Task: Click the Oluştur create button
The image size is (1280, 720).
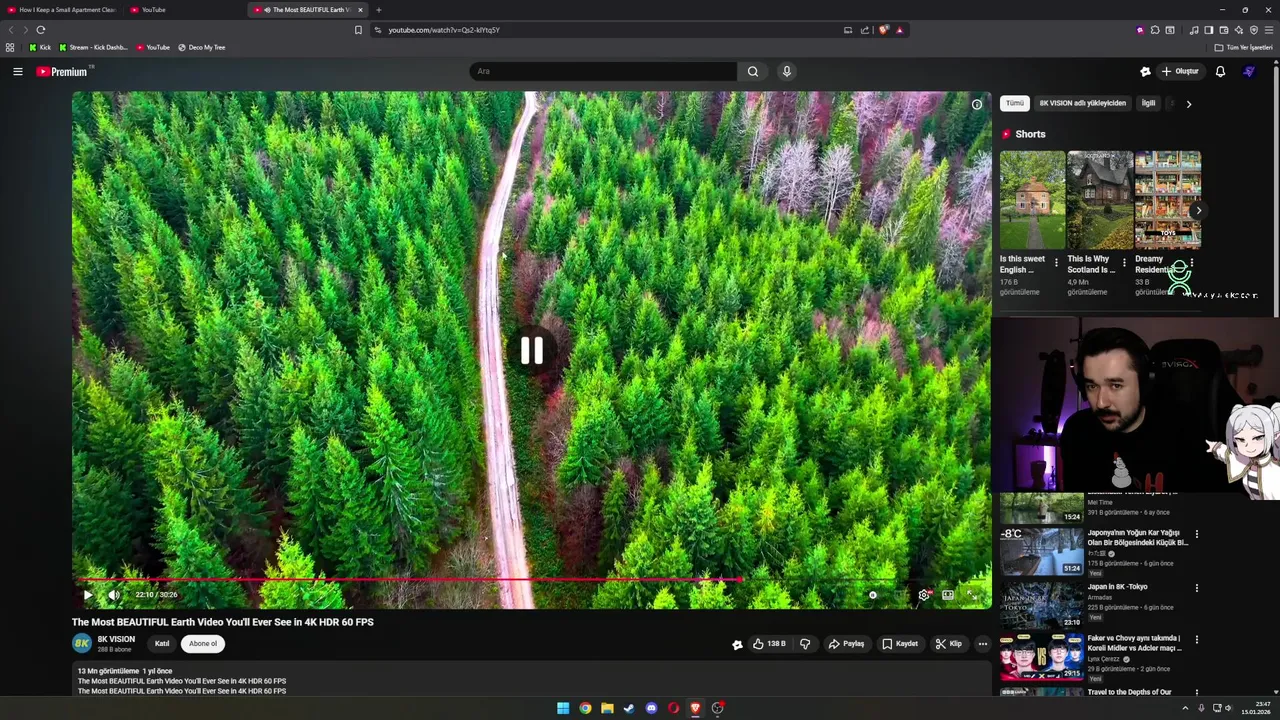Action: coord(1180,71)
